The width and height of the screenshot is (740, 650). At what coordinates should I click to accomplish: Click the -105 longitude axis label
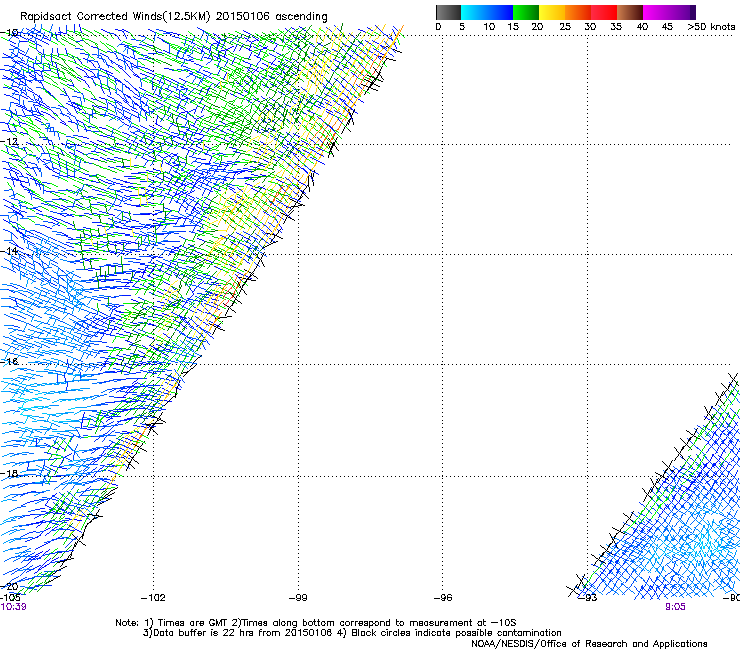coord(10,598)
